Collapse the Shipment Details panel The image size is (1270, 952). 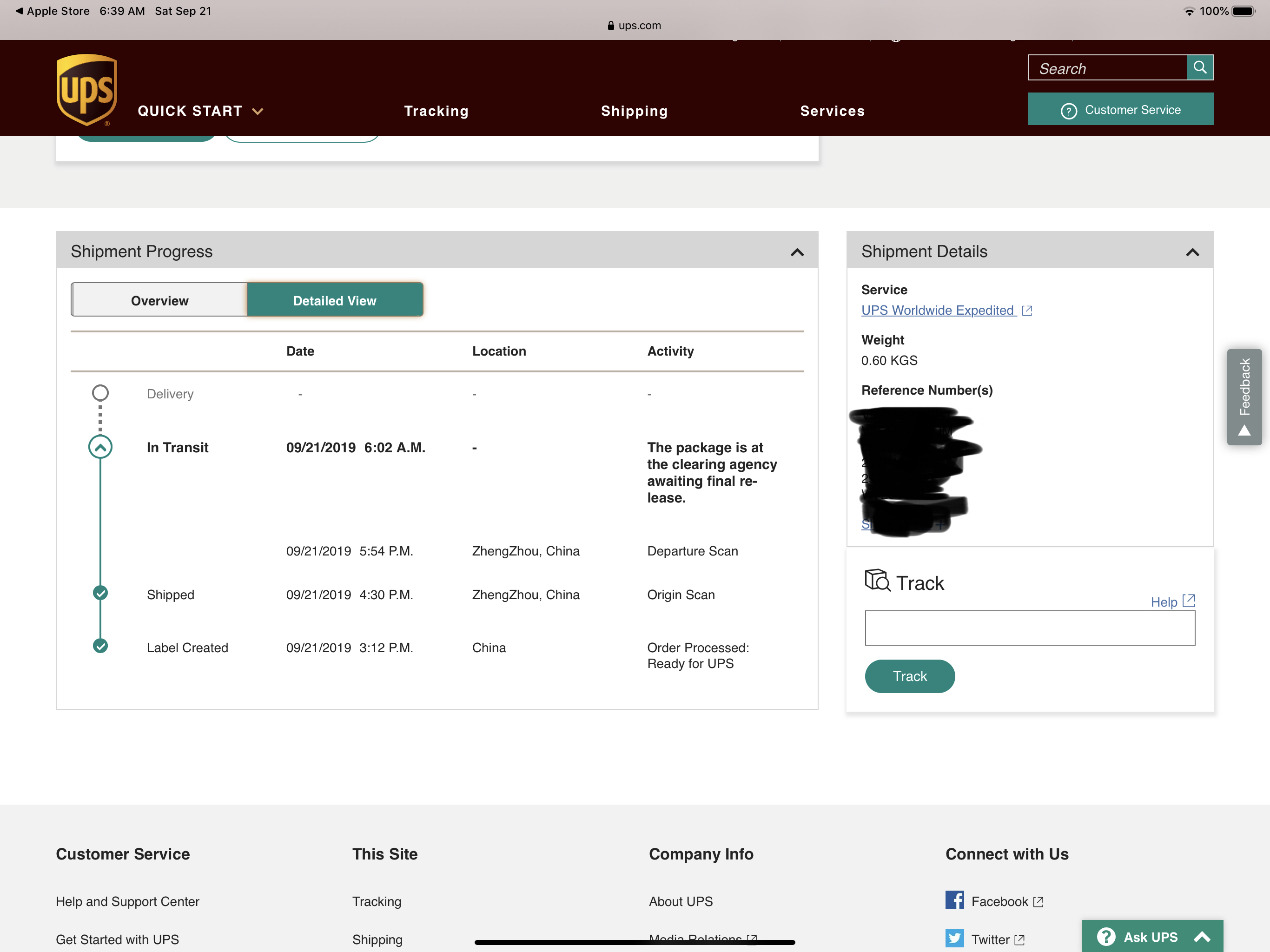pyautogui.click(x=1192, y=252)
